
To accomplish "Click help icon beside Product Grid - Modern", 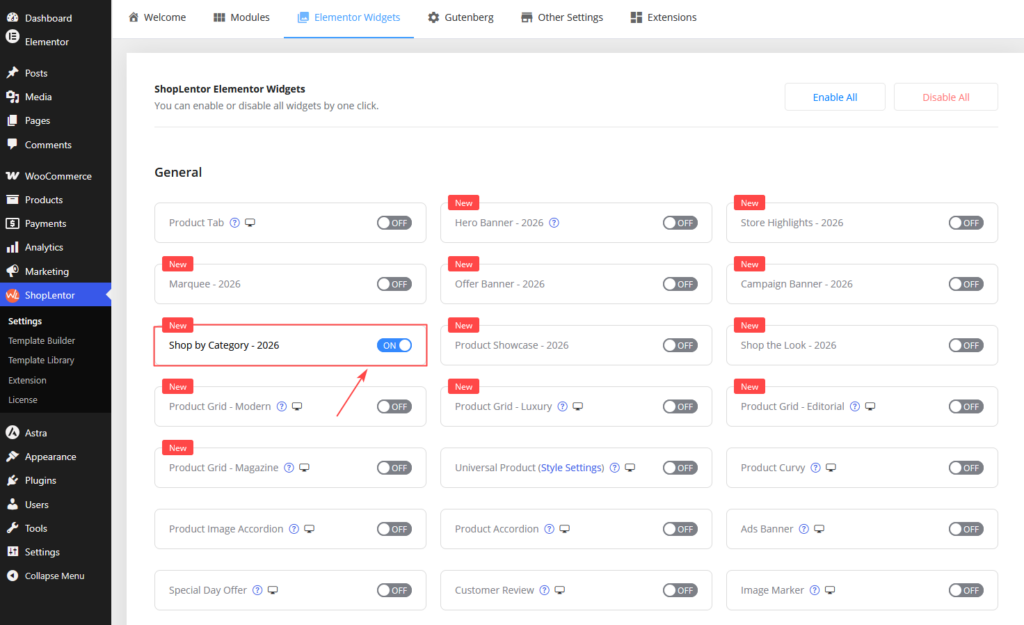I will (281, 406).
